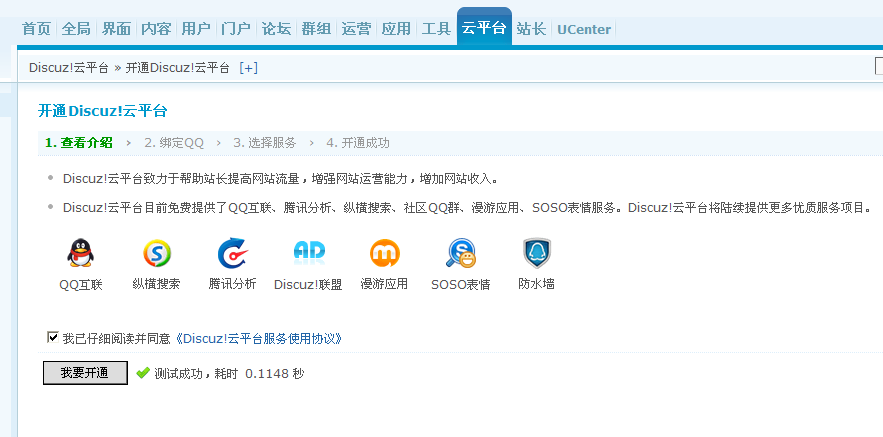
Task: Switch to the 工具 tab
Action: [x=436, y=29]
